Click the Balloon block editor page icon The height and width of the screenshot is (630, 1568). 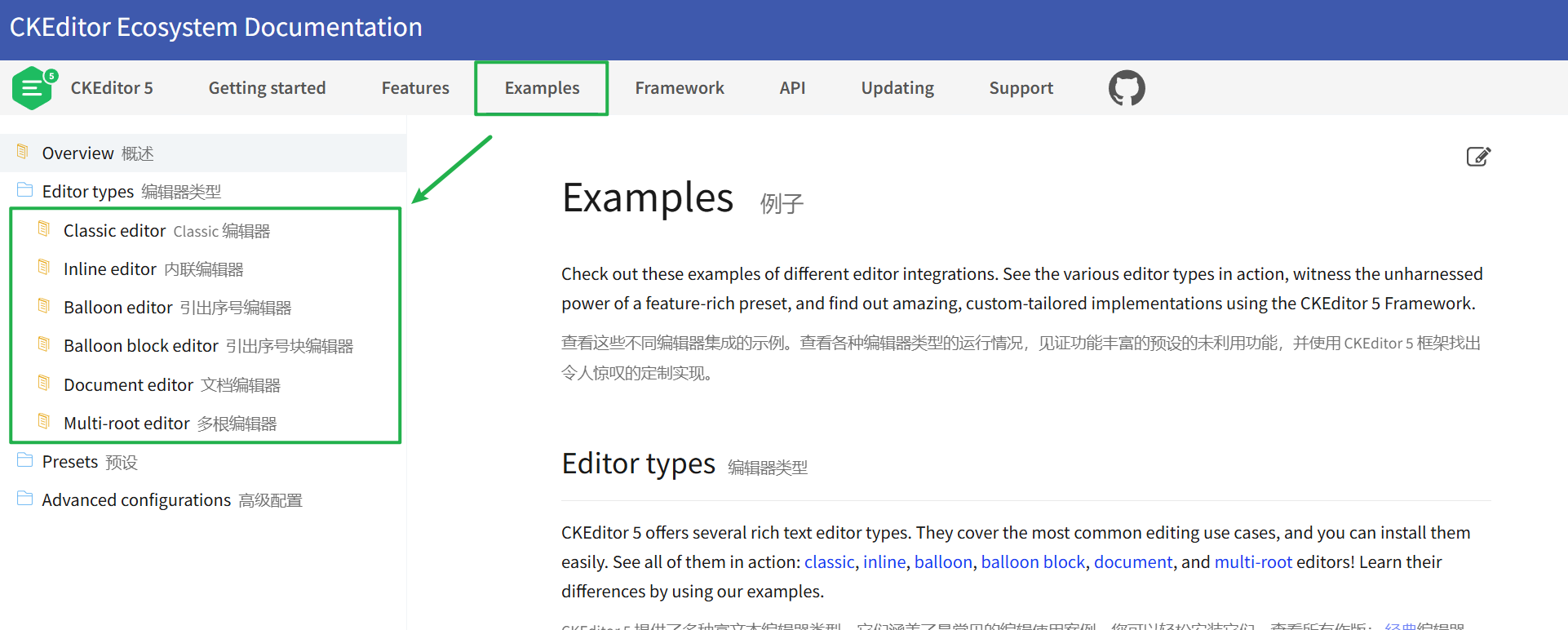click(44, 344)
